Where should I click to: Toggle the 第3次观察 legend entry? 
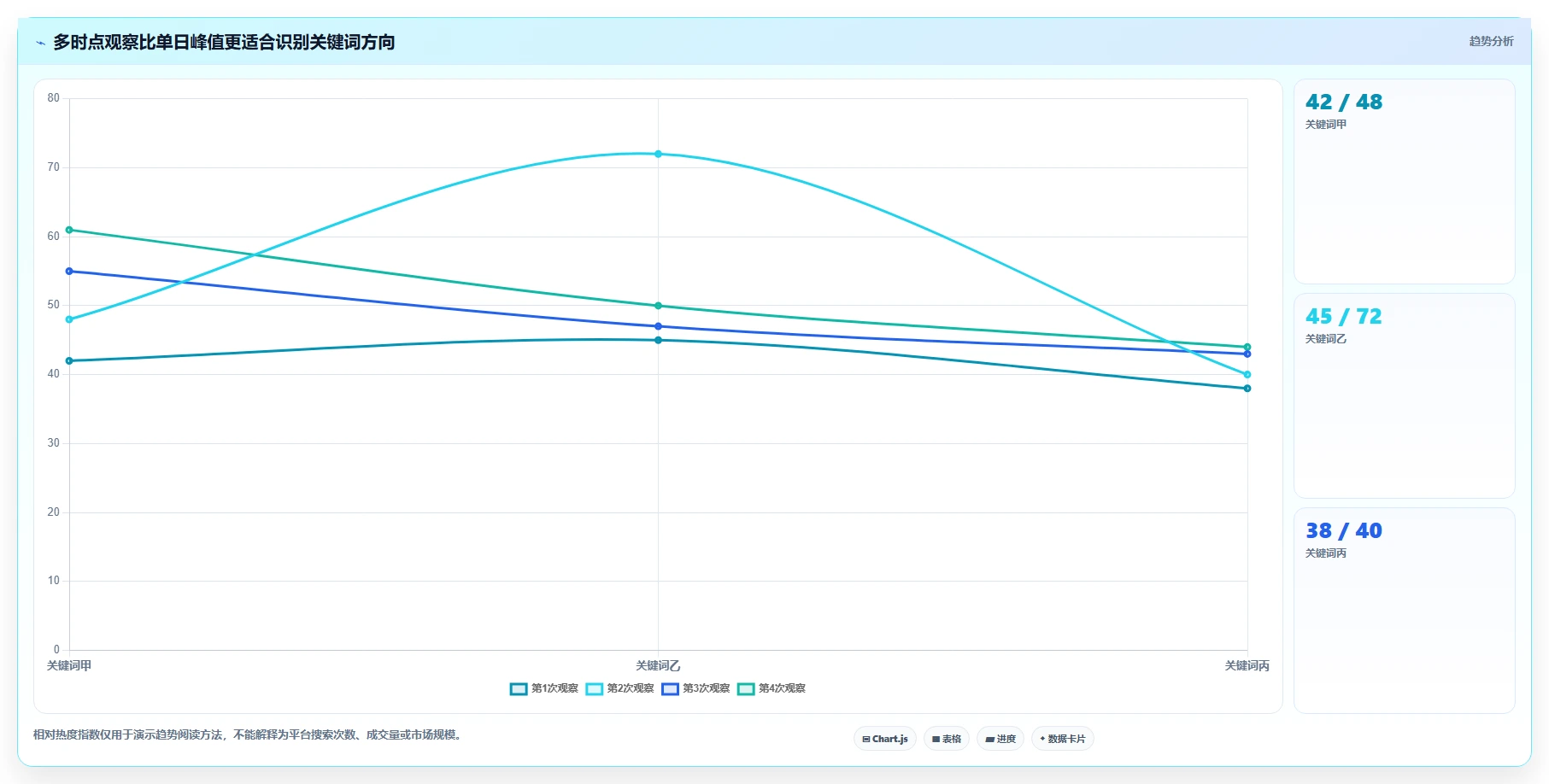coord(696,688)
